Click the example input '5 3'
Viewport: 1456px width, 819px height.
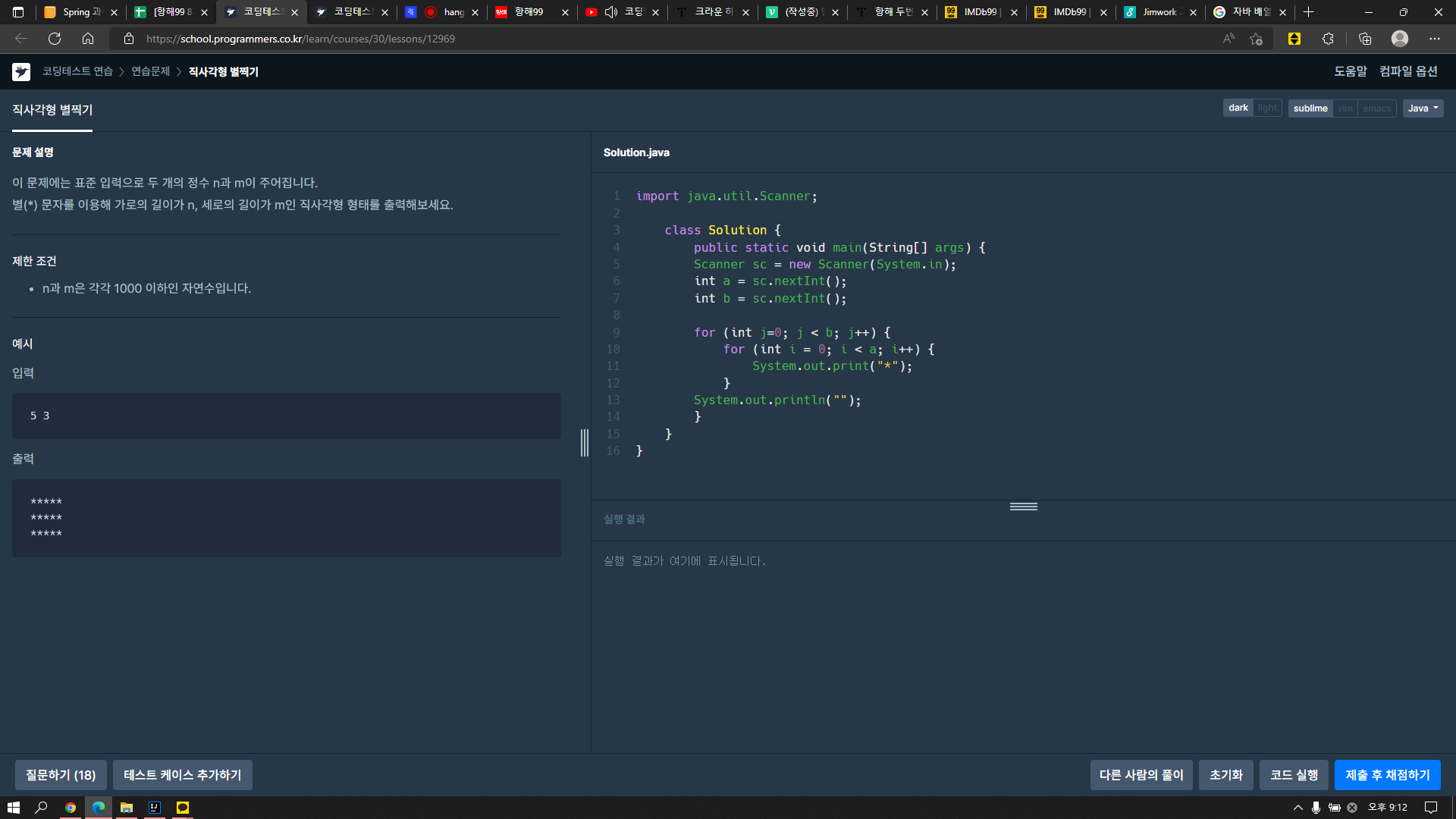(x=40, y=416)
